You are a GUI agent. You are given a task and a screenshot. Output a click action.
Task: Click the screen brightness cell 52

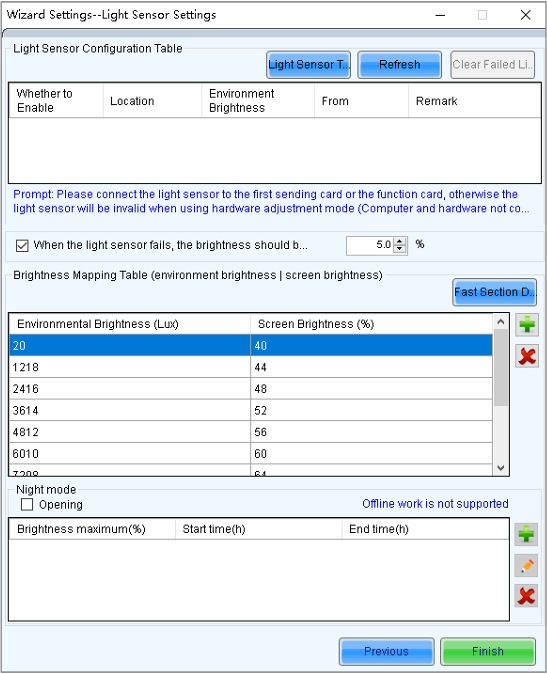(x=371, y=411)
